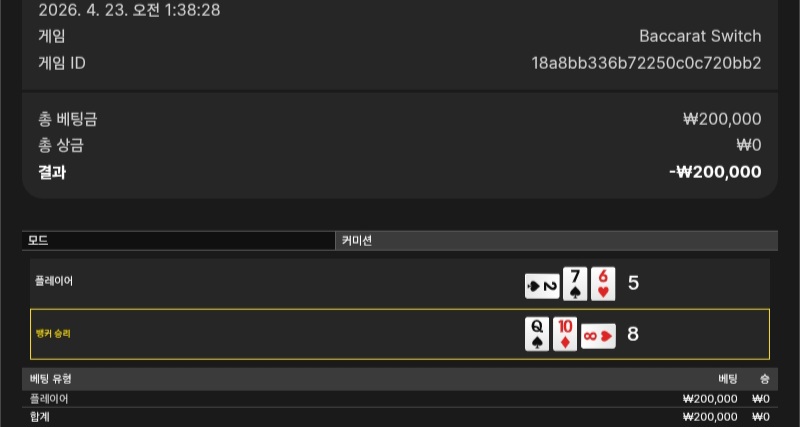Select the 합계 total row
800x427 pixels.
pyautogui.click(x=400, y=417)
